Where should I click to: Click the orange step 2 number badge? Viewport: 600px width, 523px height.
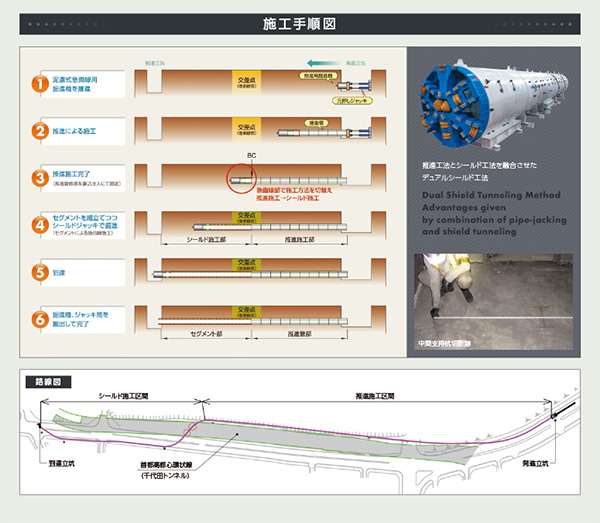[40, 131]
